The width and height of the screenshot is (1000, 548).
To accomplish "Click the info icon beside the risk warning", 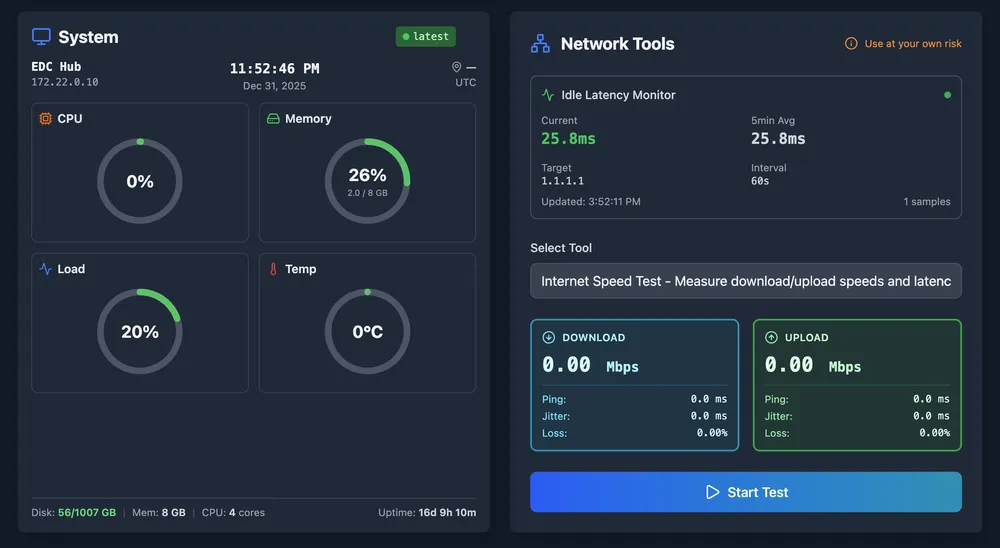I will coord(851,43).
